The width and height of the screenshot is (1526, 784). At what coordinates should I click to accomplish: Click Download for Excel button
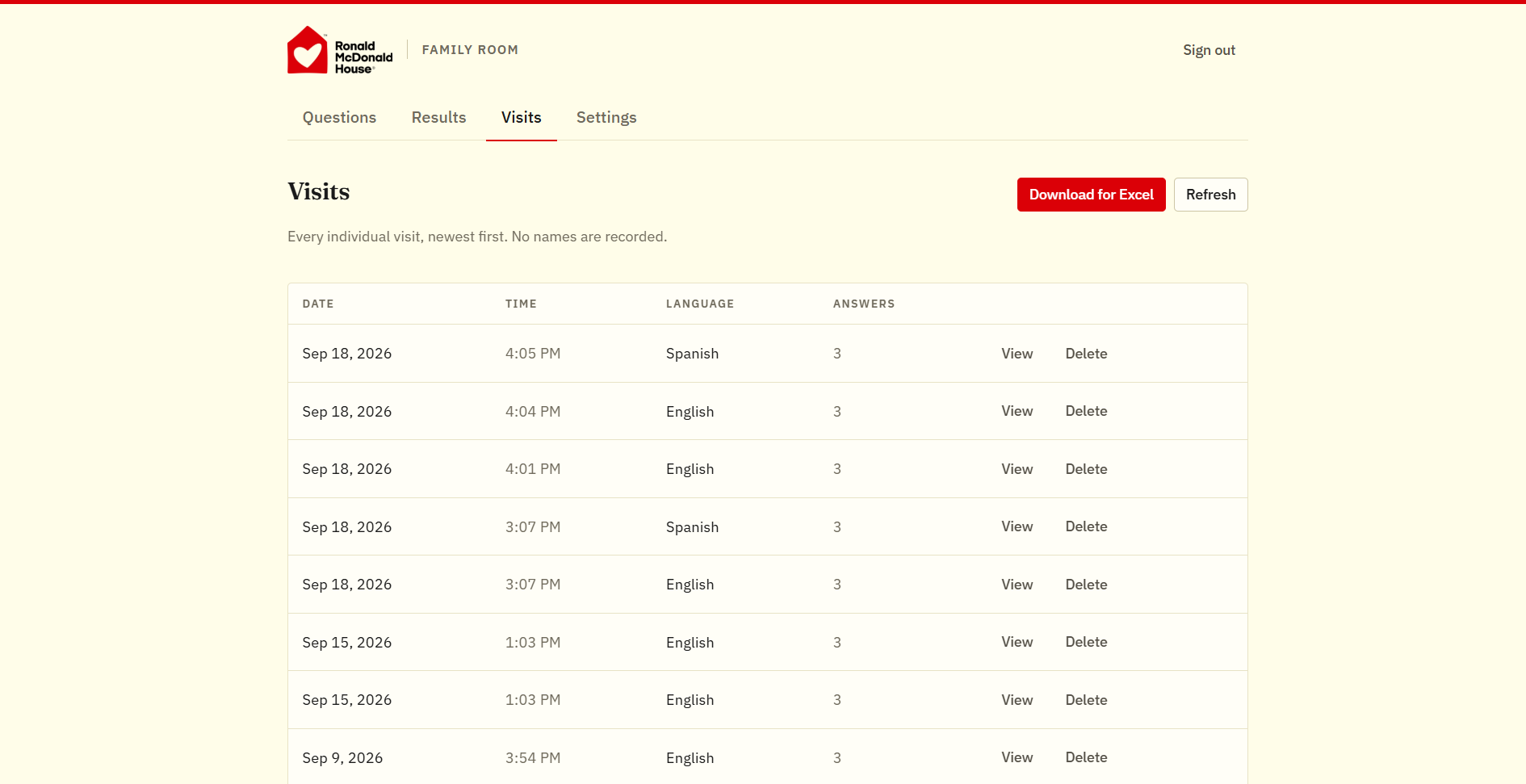coord(1091,195)
